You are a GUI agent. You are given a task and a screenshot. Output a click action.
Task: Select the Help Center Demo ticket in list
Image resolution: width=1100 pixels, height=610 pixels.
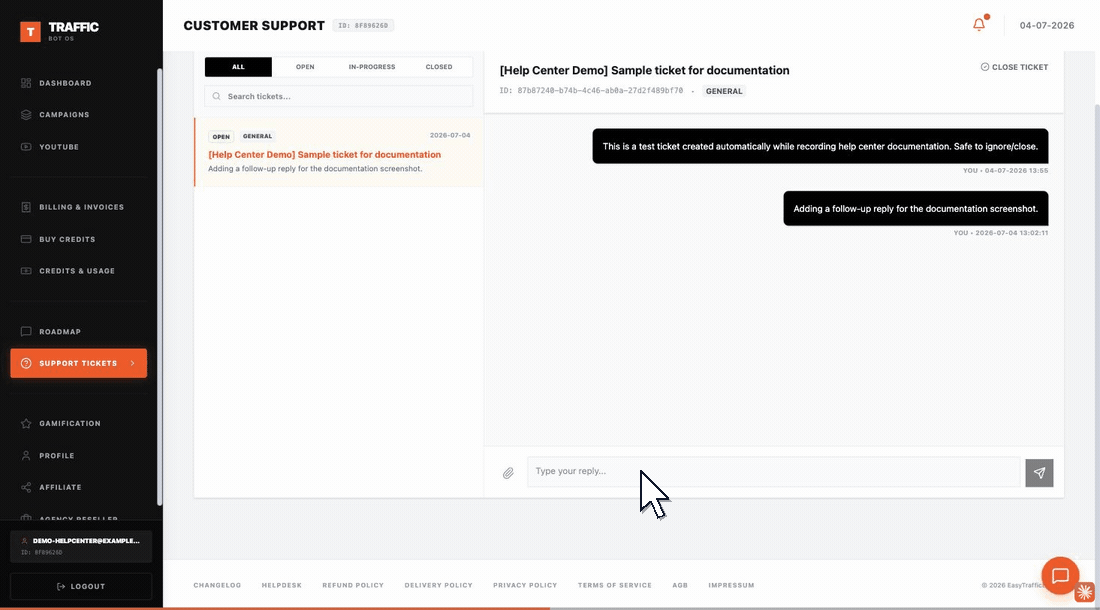coord(339,152)
